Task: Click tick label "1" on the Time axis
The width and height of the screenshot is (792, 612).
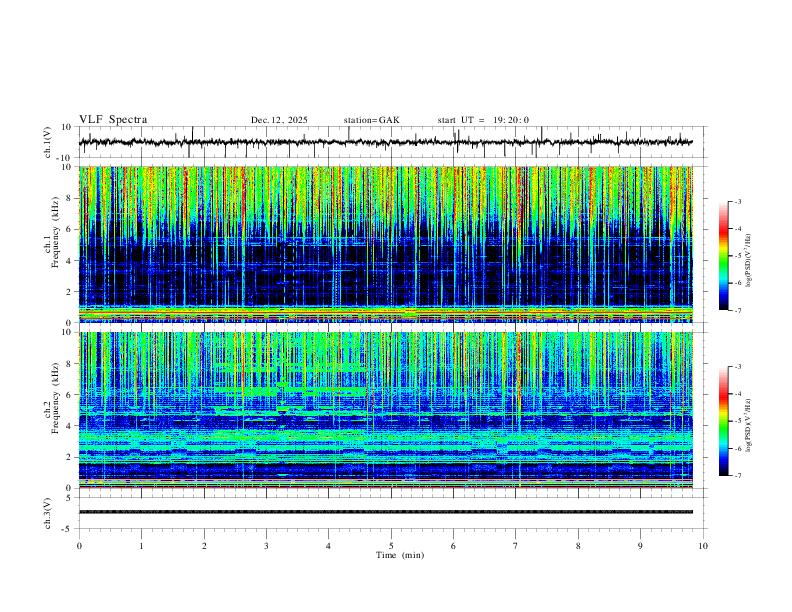Action: click(x=141, y=546)
